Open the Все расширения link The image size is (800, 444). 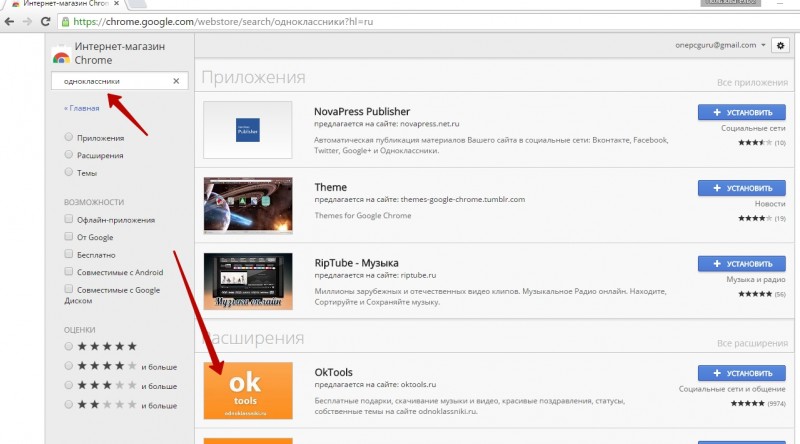[x=752, y=343]
